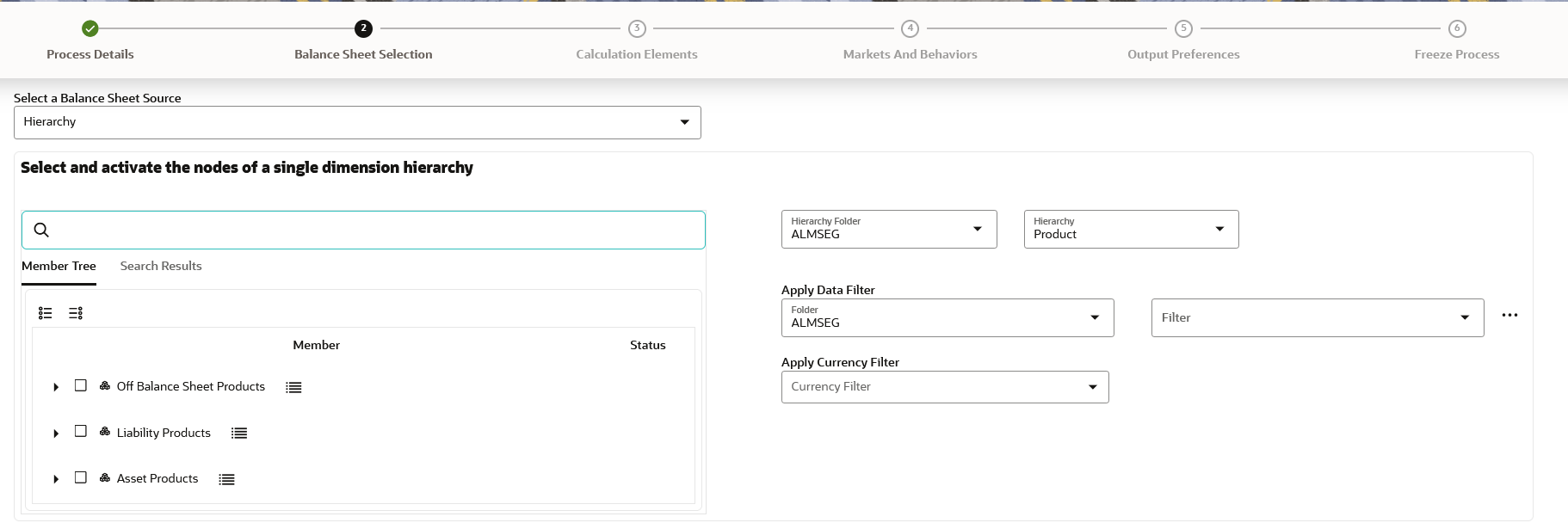Screen dimensions: 1568x529
Task: Select the Member Tree tab
Action: pos(59,267)
